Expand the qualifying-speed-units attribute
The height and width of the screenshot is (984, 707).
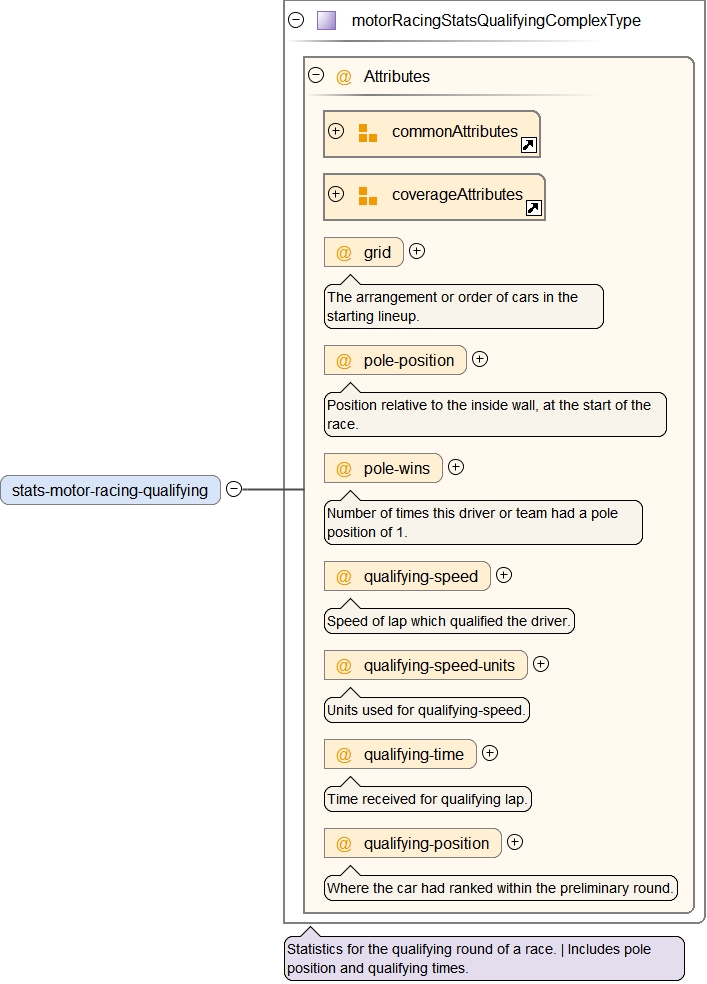coord(541,663)
